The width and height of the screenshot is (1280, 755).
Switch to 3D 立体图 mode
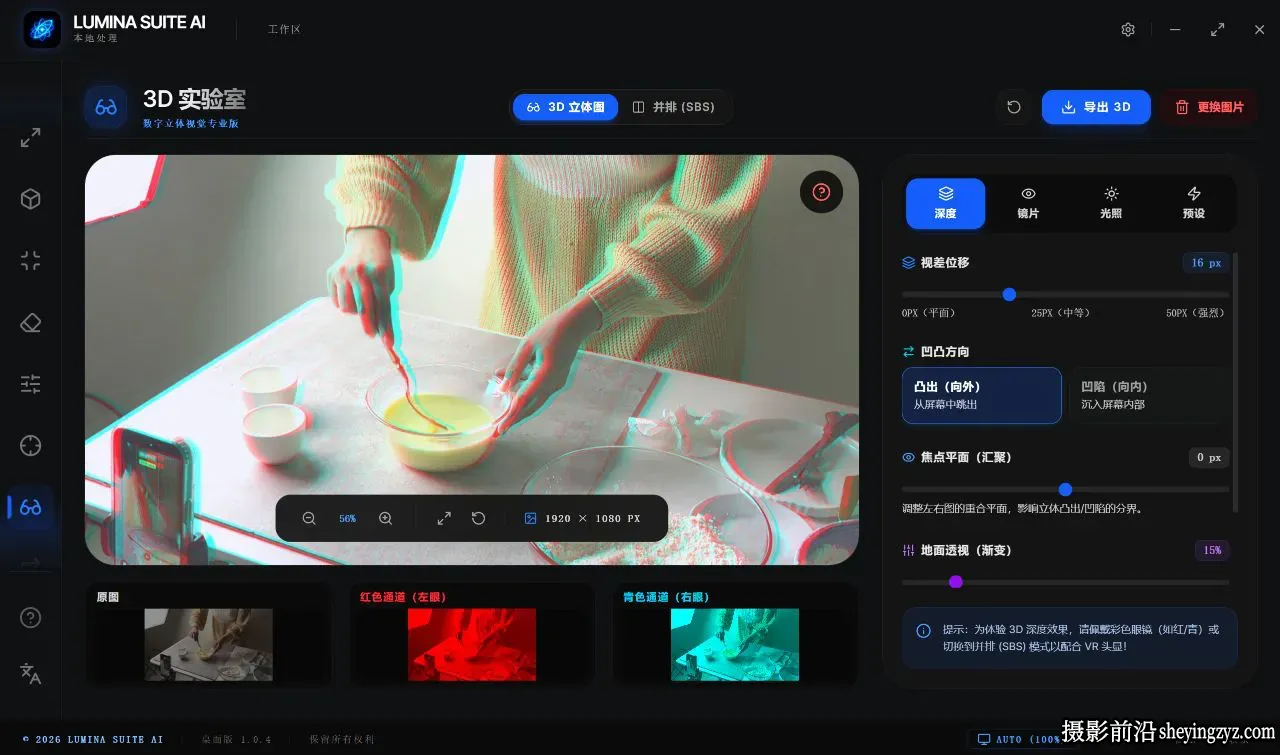(566, 107)
